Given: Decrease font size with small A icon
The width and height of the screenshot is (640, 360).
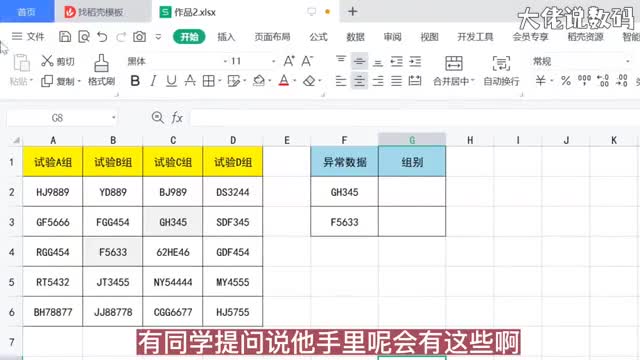Looking at the screenshot, I should (307, 61).
